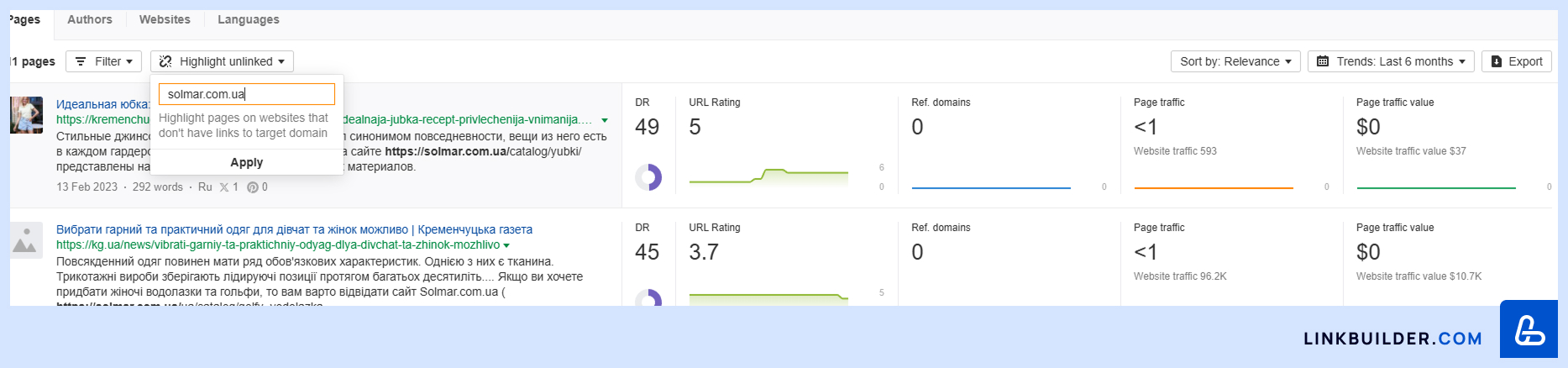Click the Export button
1568x368 pixels.
1517,61
